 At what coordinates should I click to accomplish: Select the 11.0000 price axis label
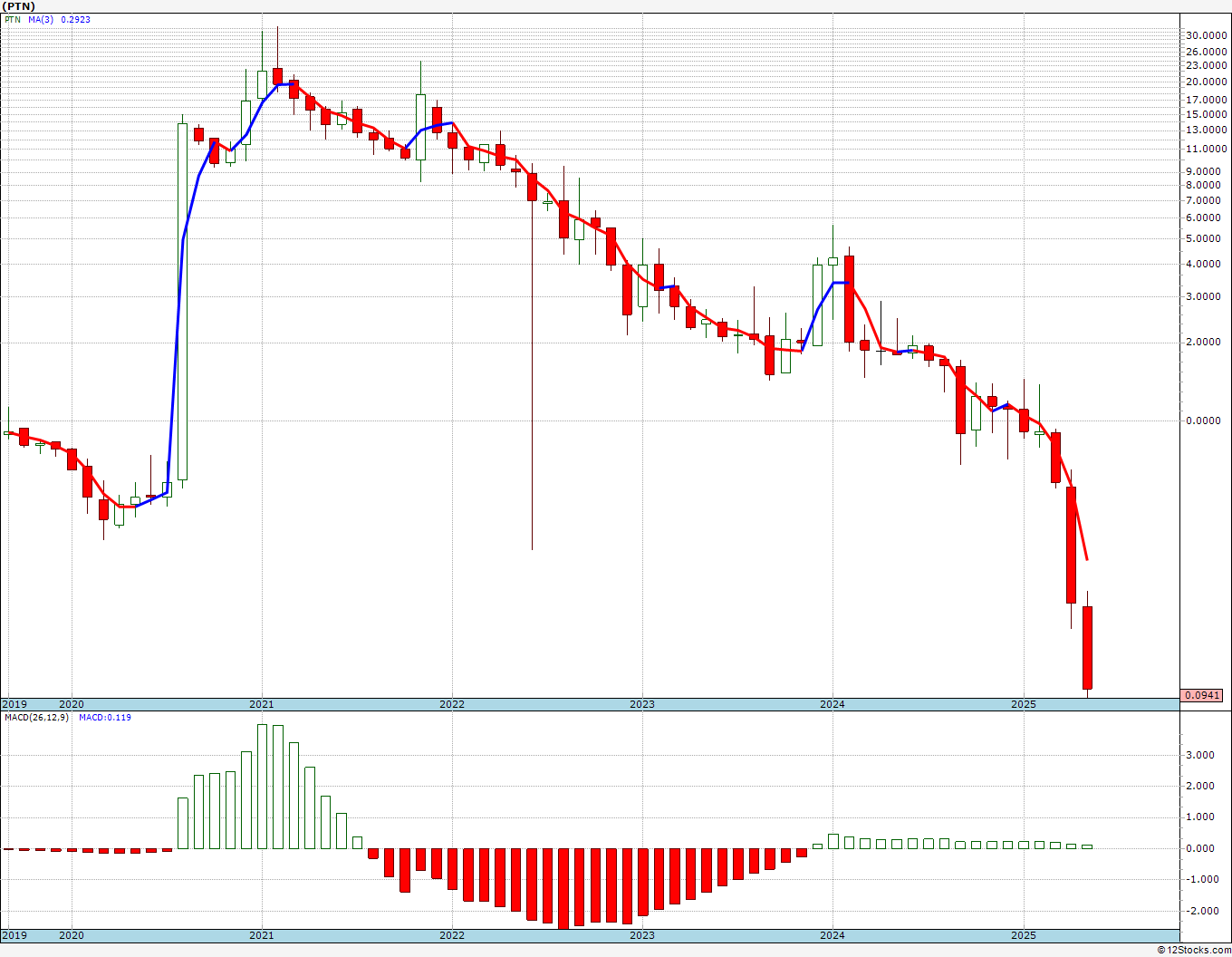pyautogui.click(x=1206, y=149)
